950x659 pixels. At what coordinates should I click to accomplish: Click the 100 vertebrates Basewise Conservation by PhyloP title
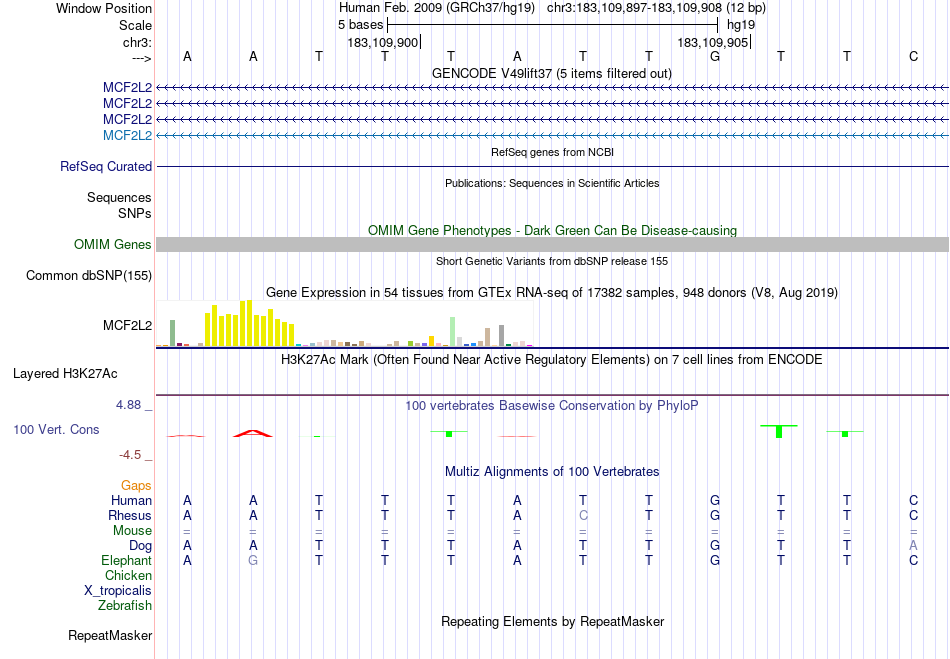551,406
